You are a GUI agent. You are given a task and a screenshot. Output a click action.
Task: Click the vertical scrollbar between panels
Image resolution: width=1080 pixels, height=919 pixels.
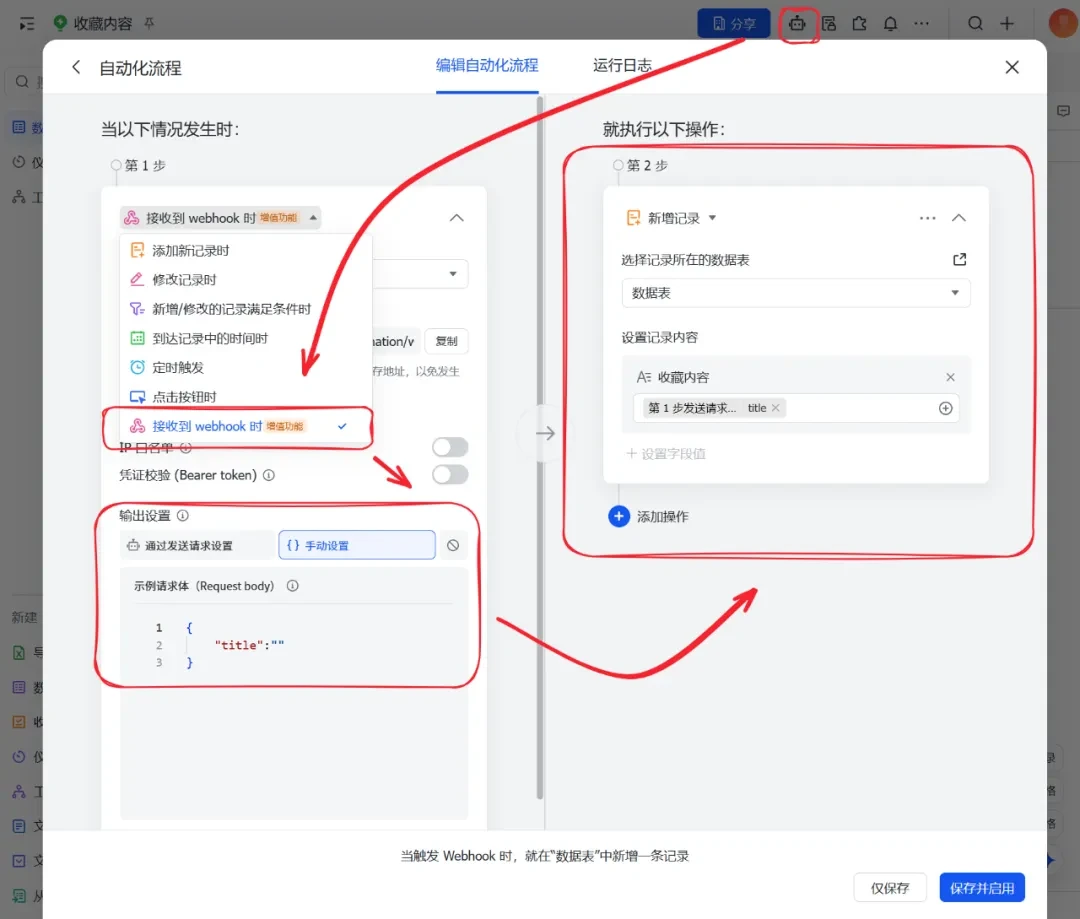[540, 448]
